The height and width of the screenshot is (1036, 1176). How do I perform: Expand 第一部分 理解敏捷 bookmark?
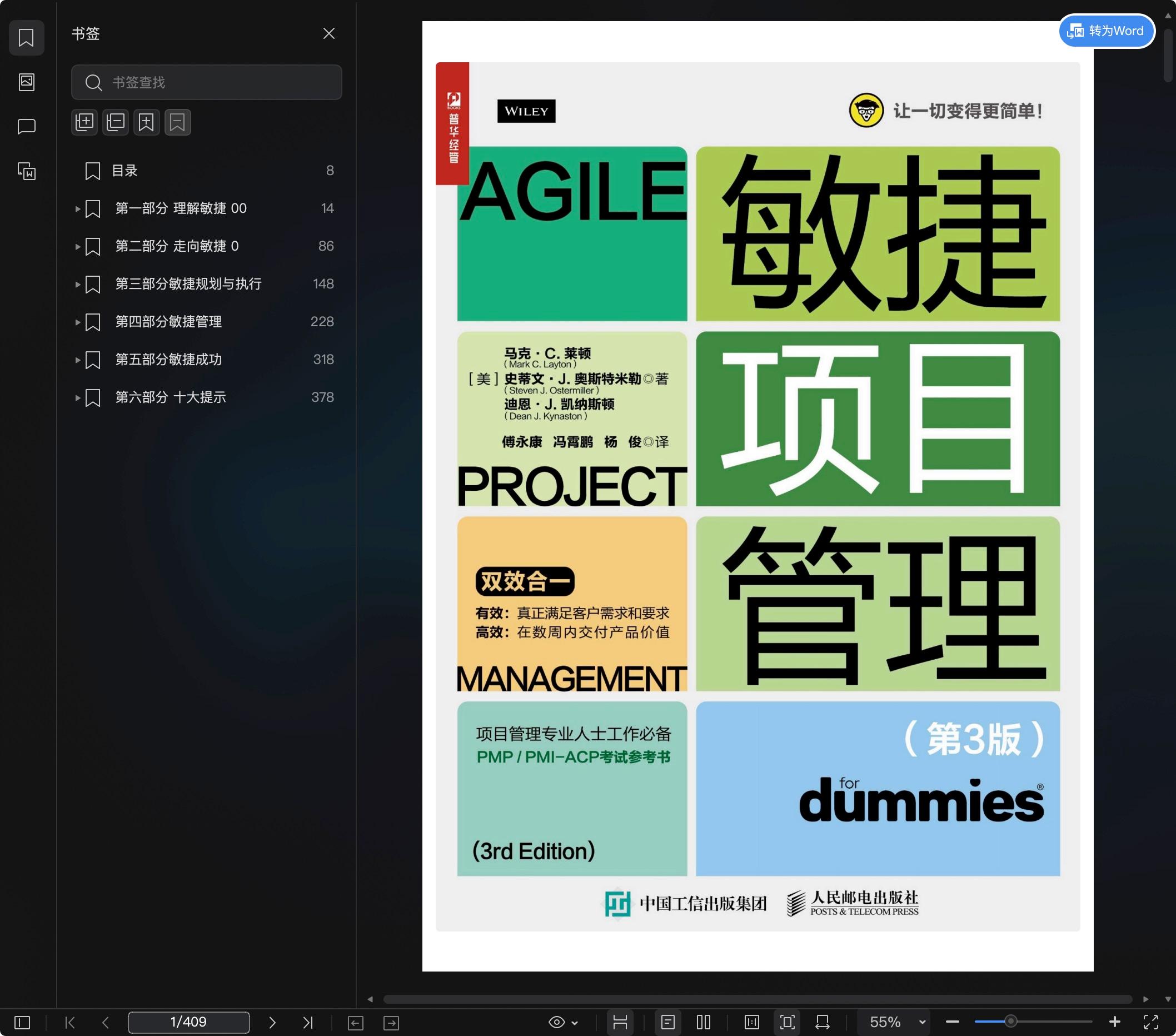pos(78,209)
